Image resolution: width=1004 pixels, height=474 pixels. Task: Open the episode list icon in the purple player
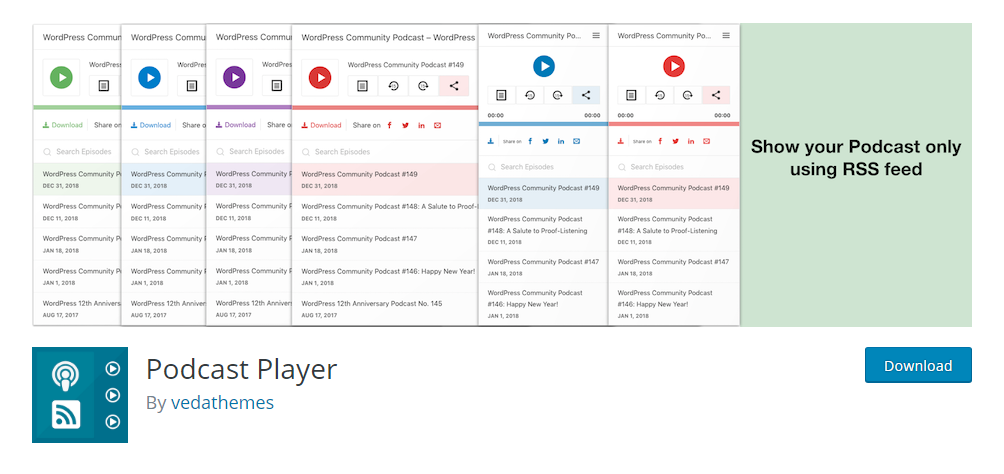pyautogui.click(x=277, y=86)
